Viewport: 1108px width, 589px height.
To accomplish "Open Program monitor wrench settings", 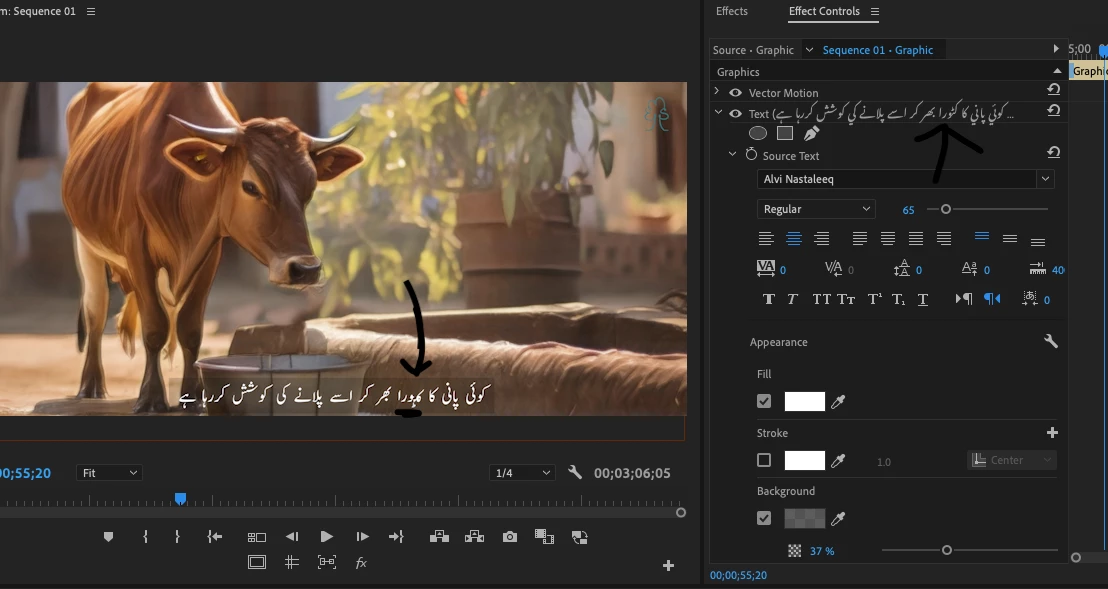I will click(x=575, y=472).
